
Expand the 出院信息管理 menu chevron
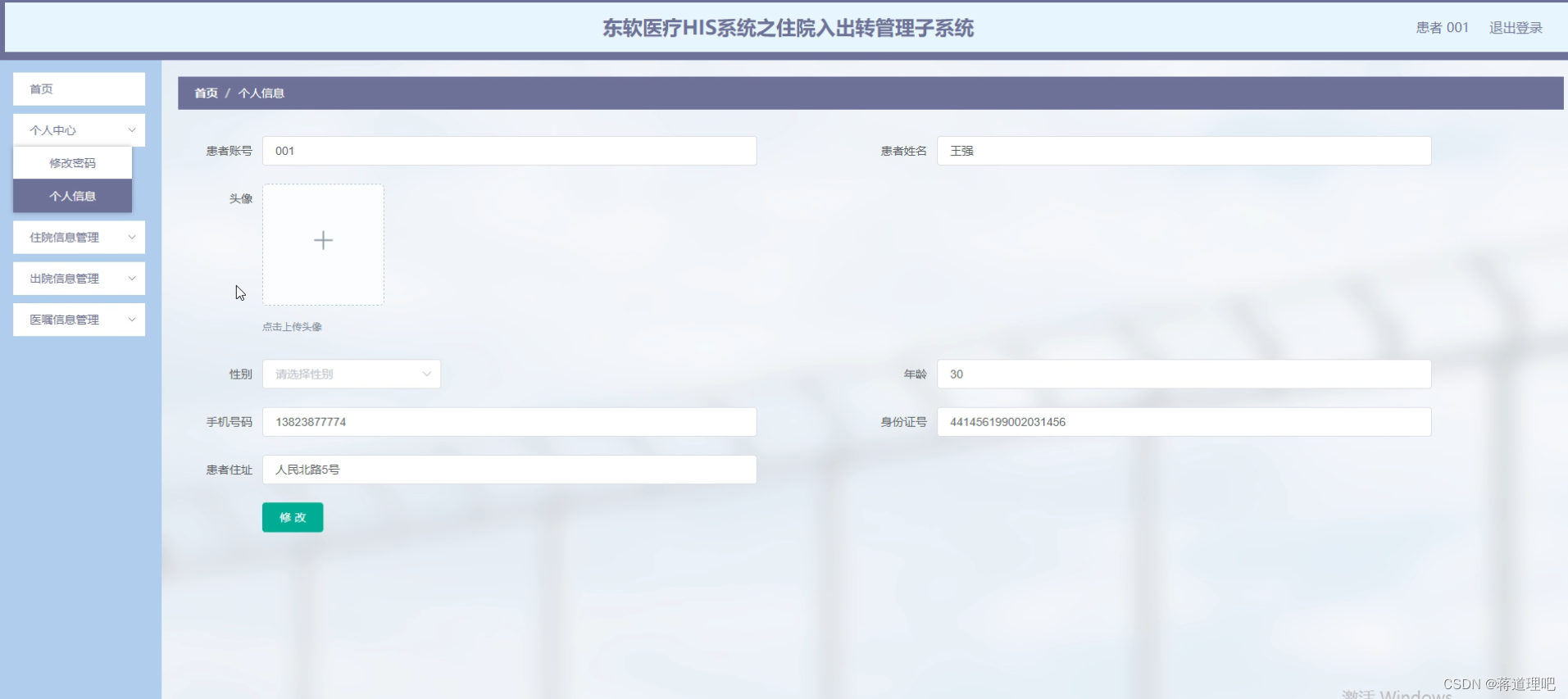[132, 279]
